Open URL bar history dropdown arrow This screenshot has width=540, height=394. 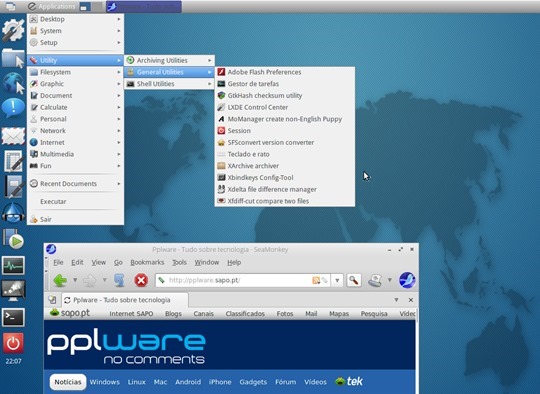[x=337, y=280]
